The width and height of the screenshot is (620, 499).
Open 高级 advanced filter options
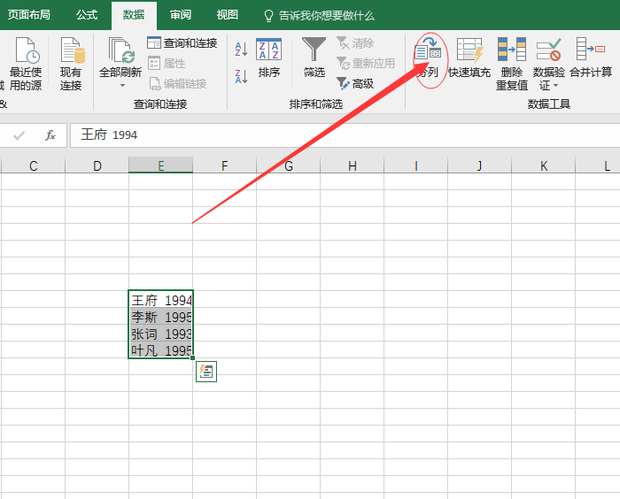pos(355,83)
